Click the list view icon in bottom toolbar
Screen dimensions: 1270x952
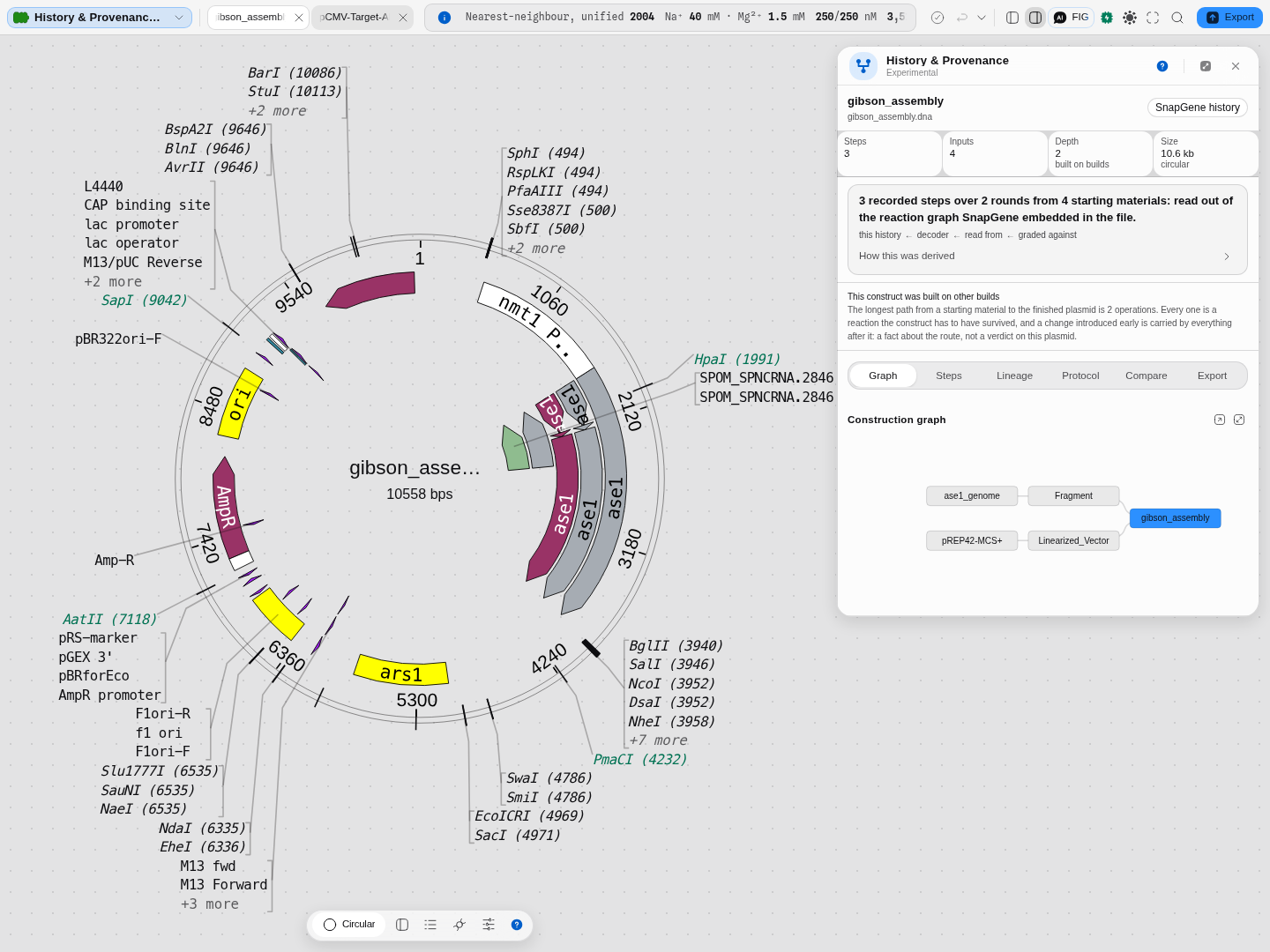click(430, 925)
